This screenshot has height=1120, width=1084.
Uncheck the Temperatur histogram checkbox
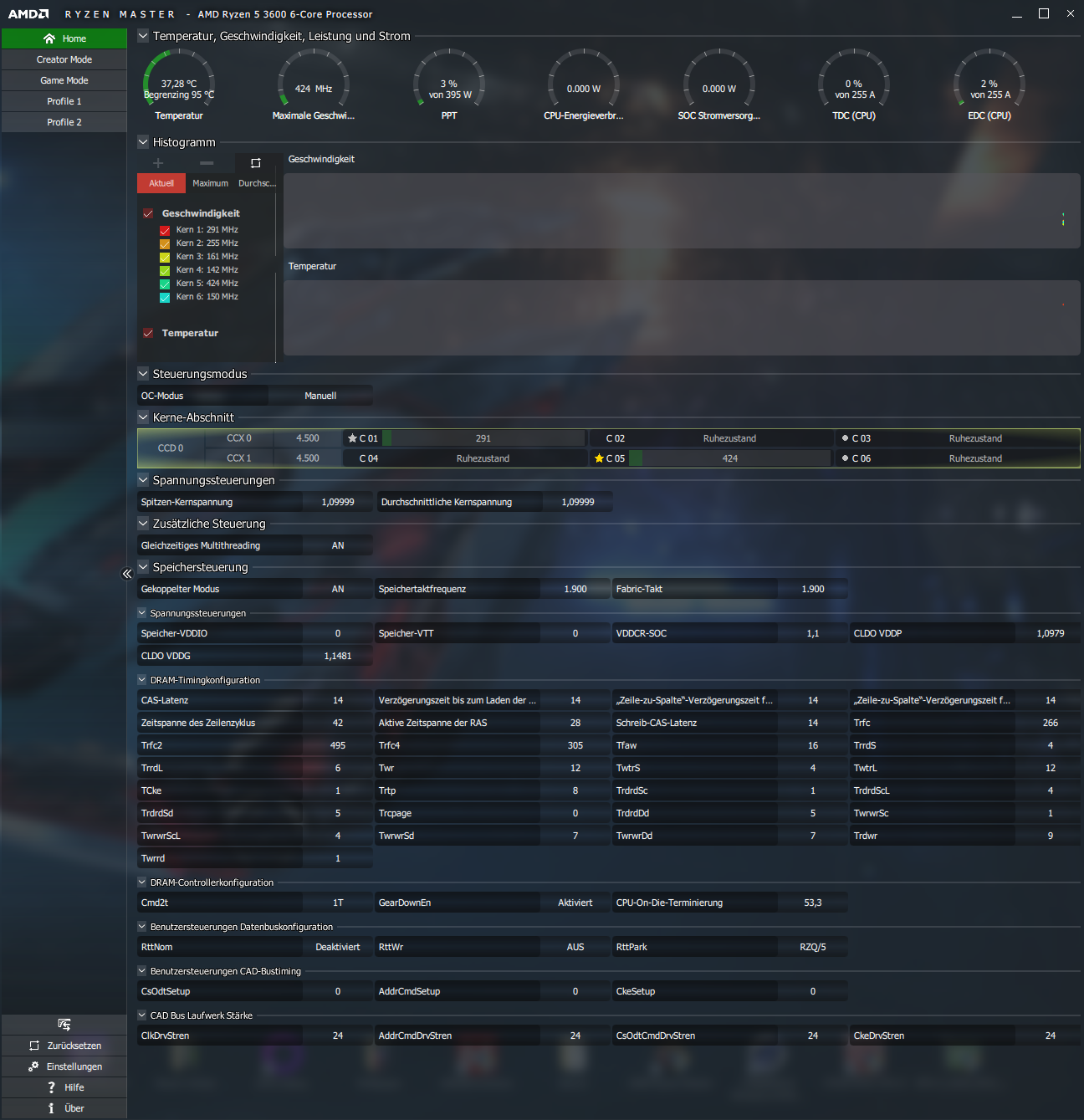pos(148,333)
